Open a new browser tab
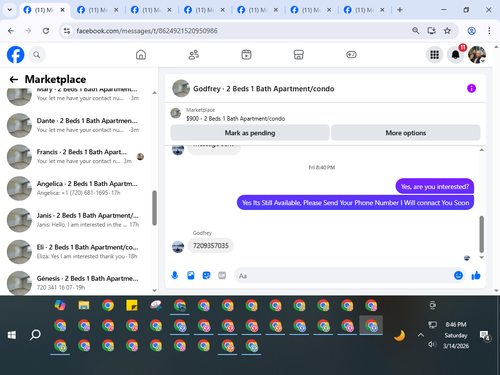The image size is (500, 375). point(400,10)
